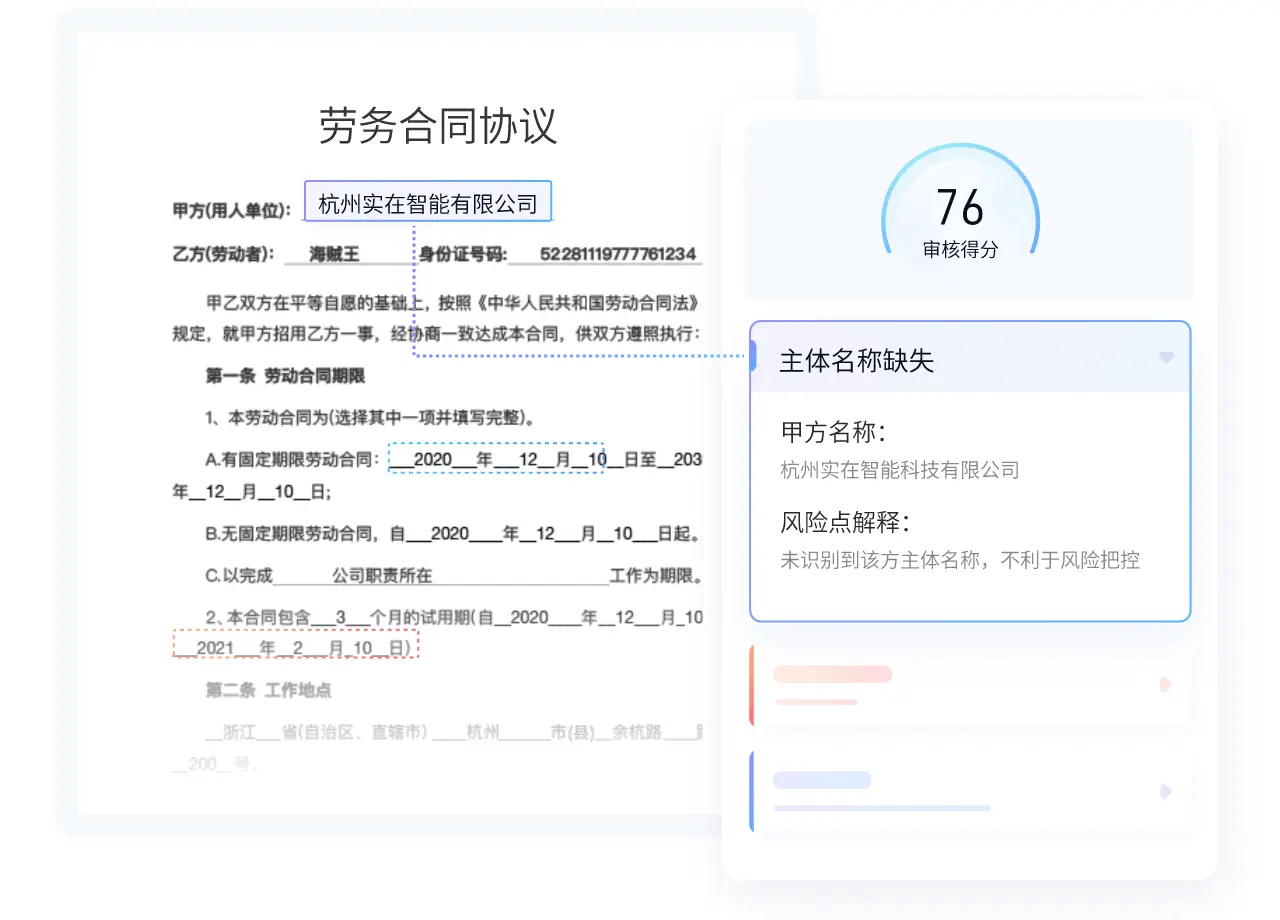Click the orange risk indicator bar on second card

click(753, 685)
